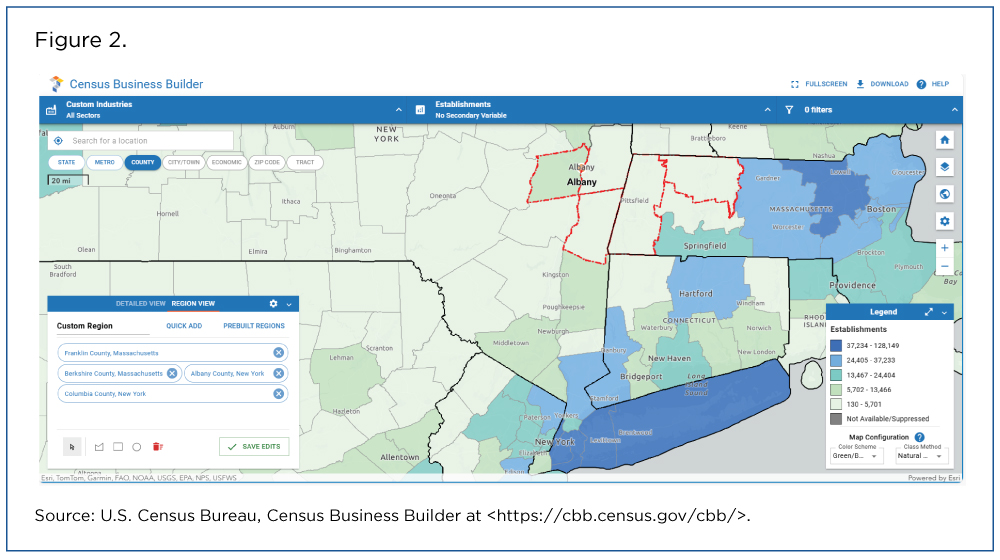Collapse the Establishments variable panel
The image size is (1000, 560).
(767, 110)
